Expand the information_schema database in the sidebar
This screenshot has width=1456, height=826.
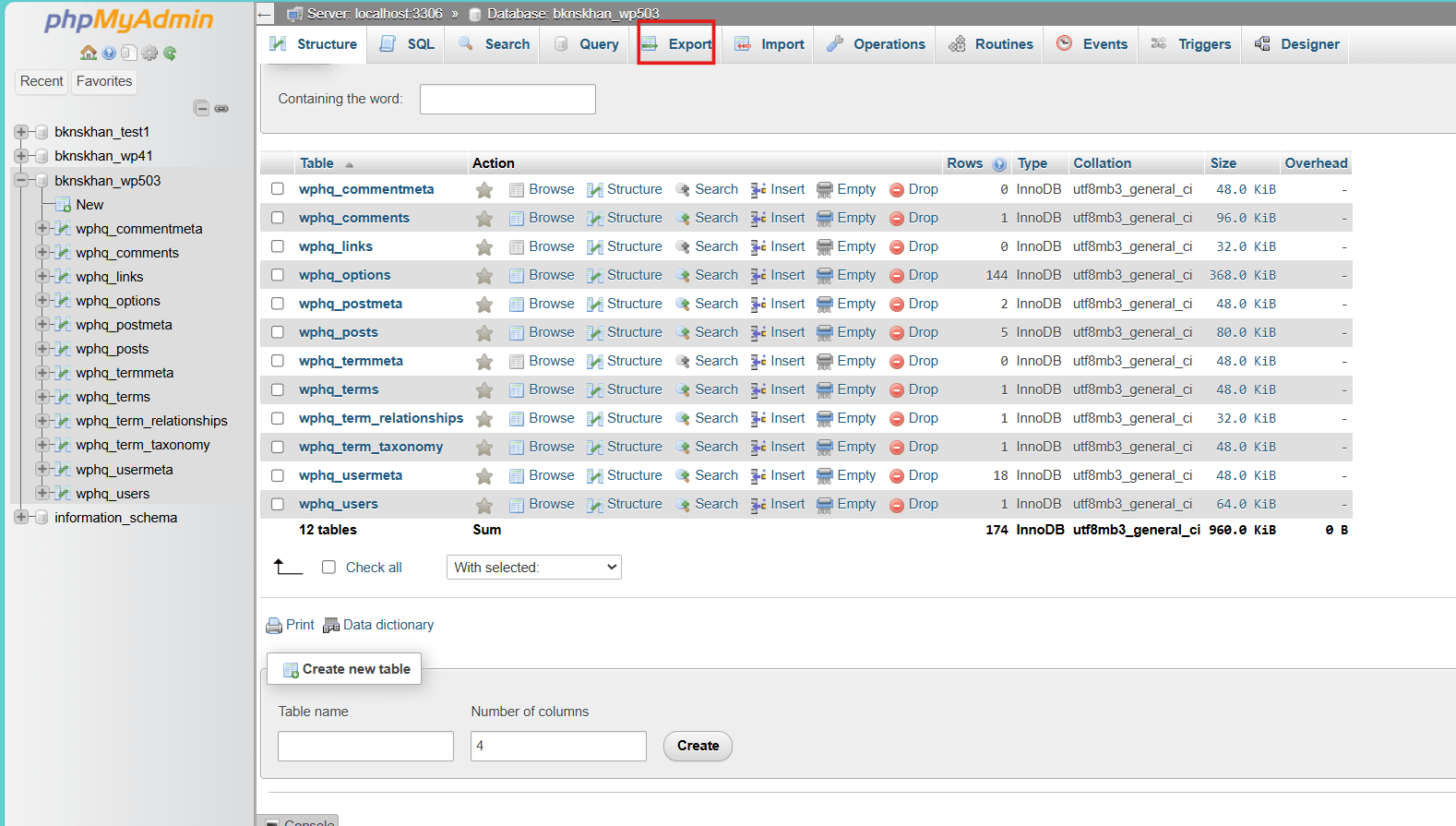(21, 518)
